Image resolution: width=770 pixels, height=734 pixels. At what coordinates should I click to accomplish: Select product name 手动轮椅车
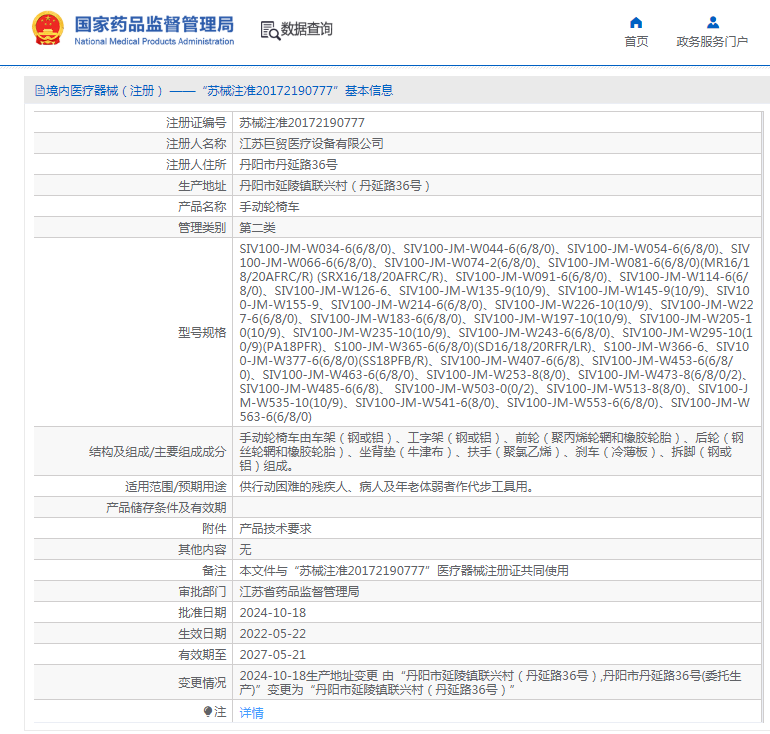tap(269, 207)
